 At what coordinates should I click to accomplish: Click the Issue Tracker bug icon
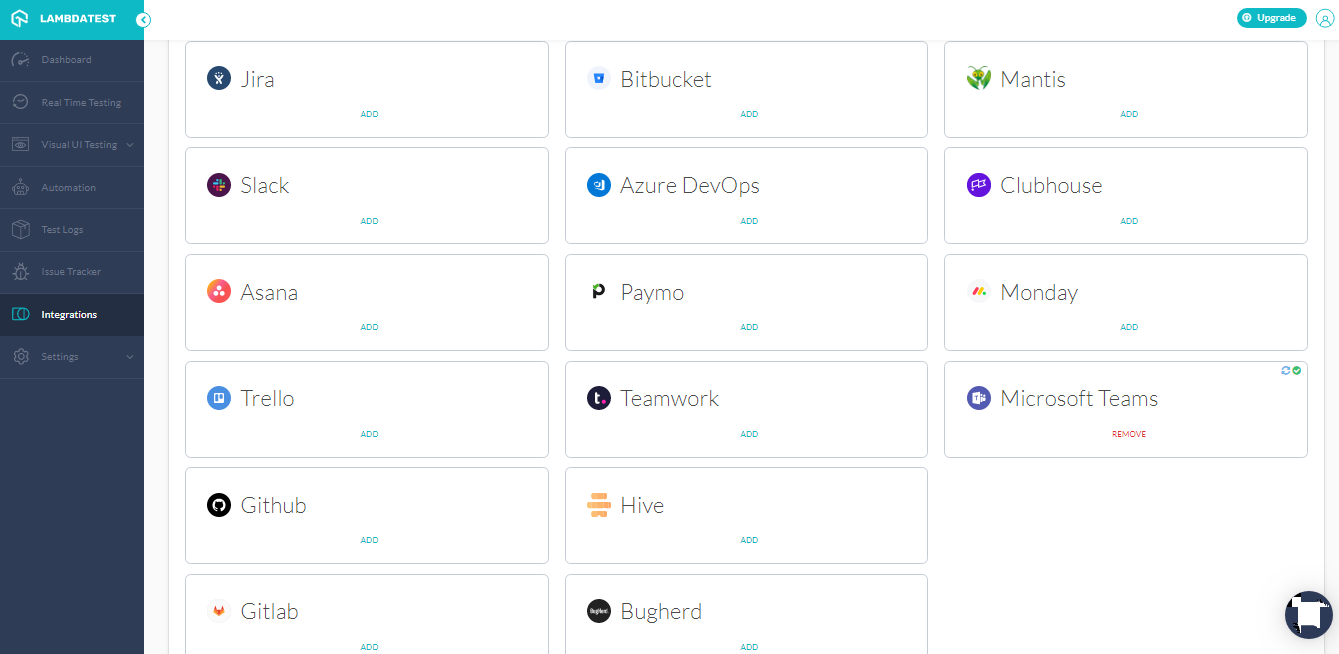point(20,272)
